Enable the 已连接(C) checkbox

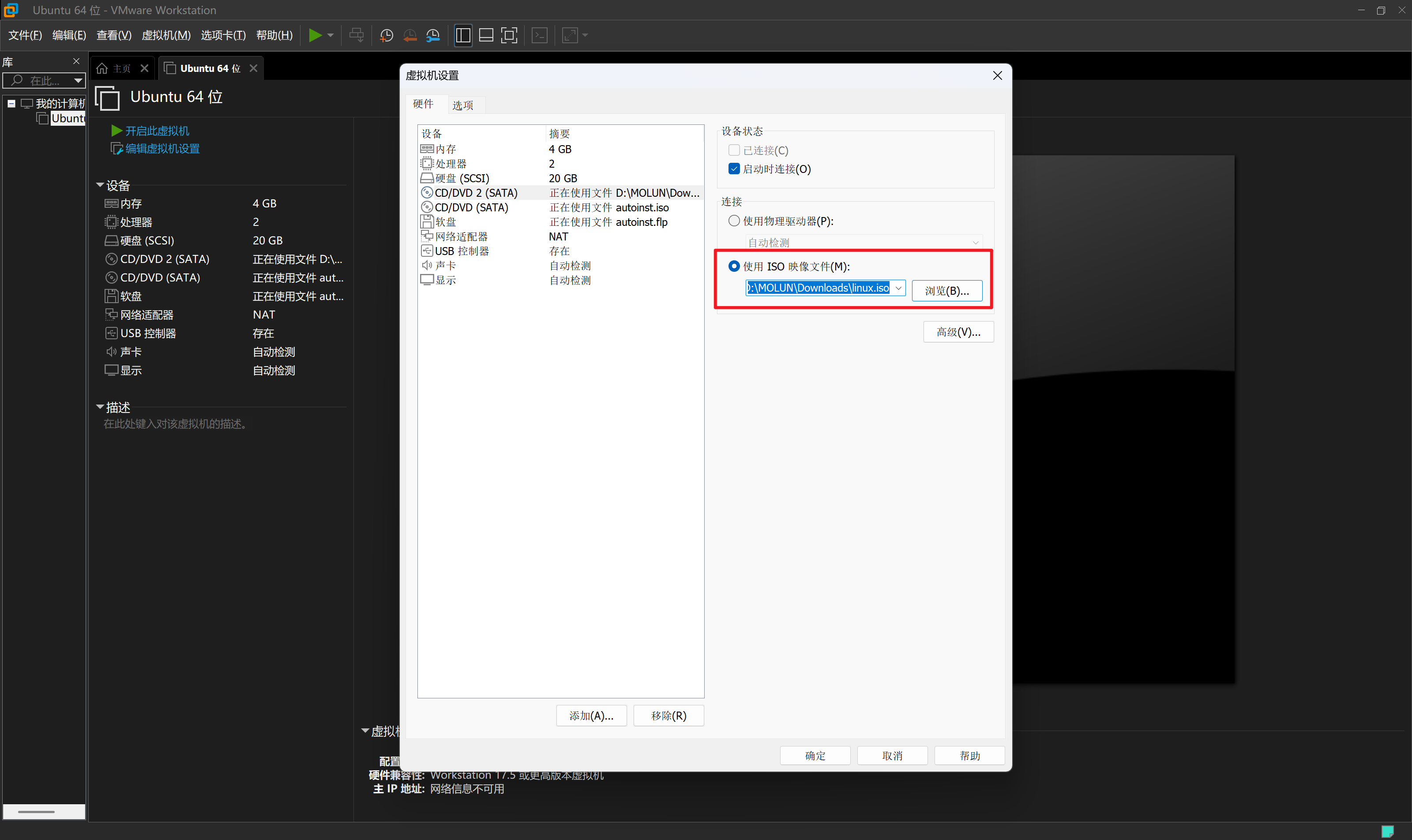734,150
